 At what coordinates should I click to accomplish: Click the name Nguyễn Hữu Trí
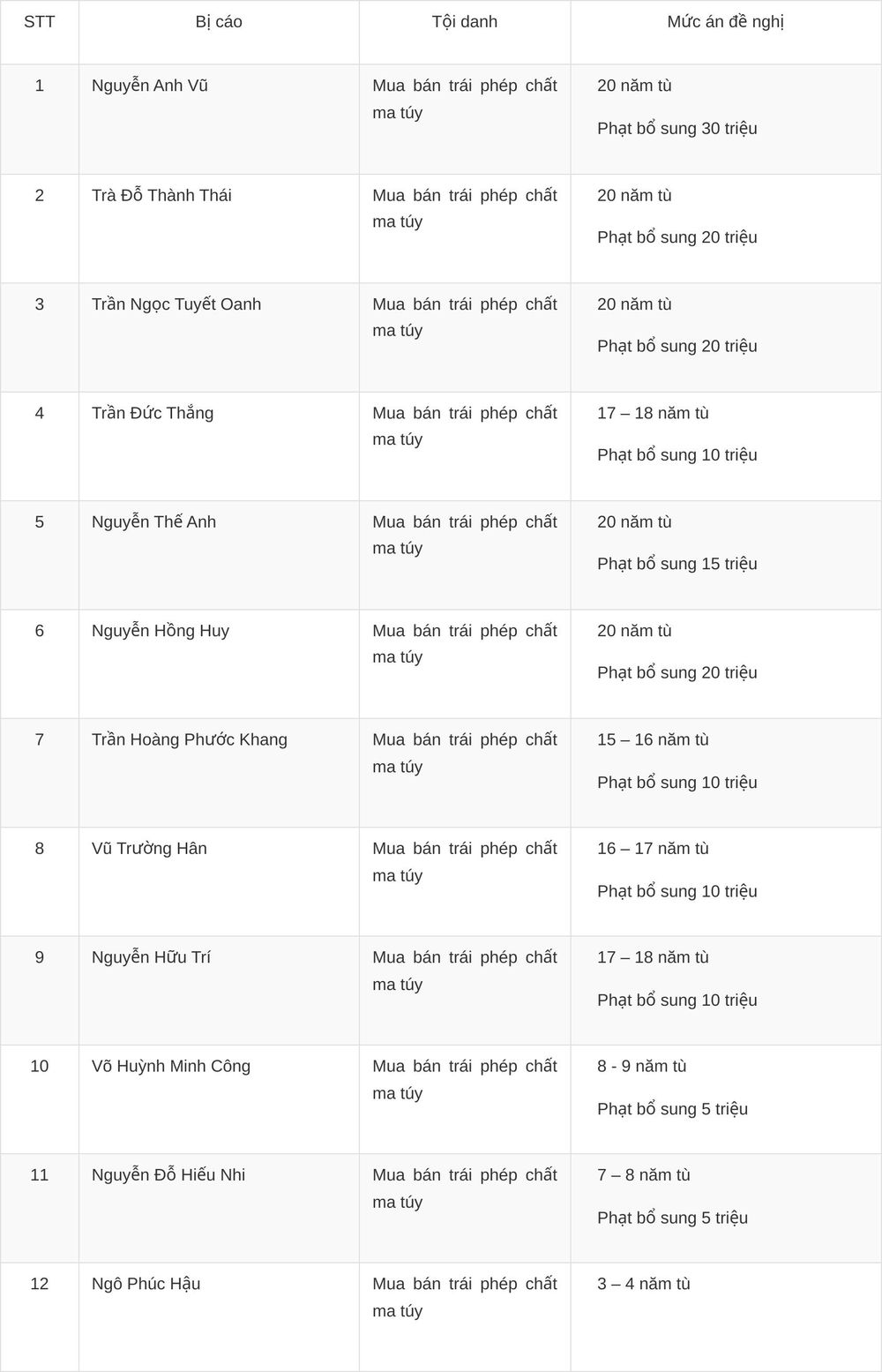pos(151,957)
